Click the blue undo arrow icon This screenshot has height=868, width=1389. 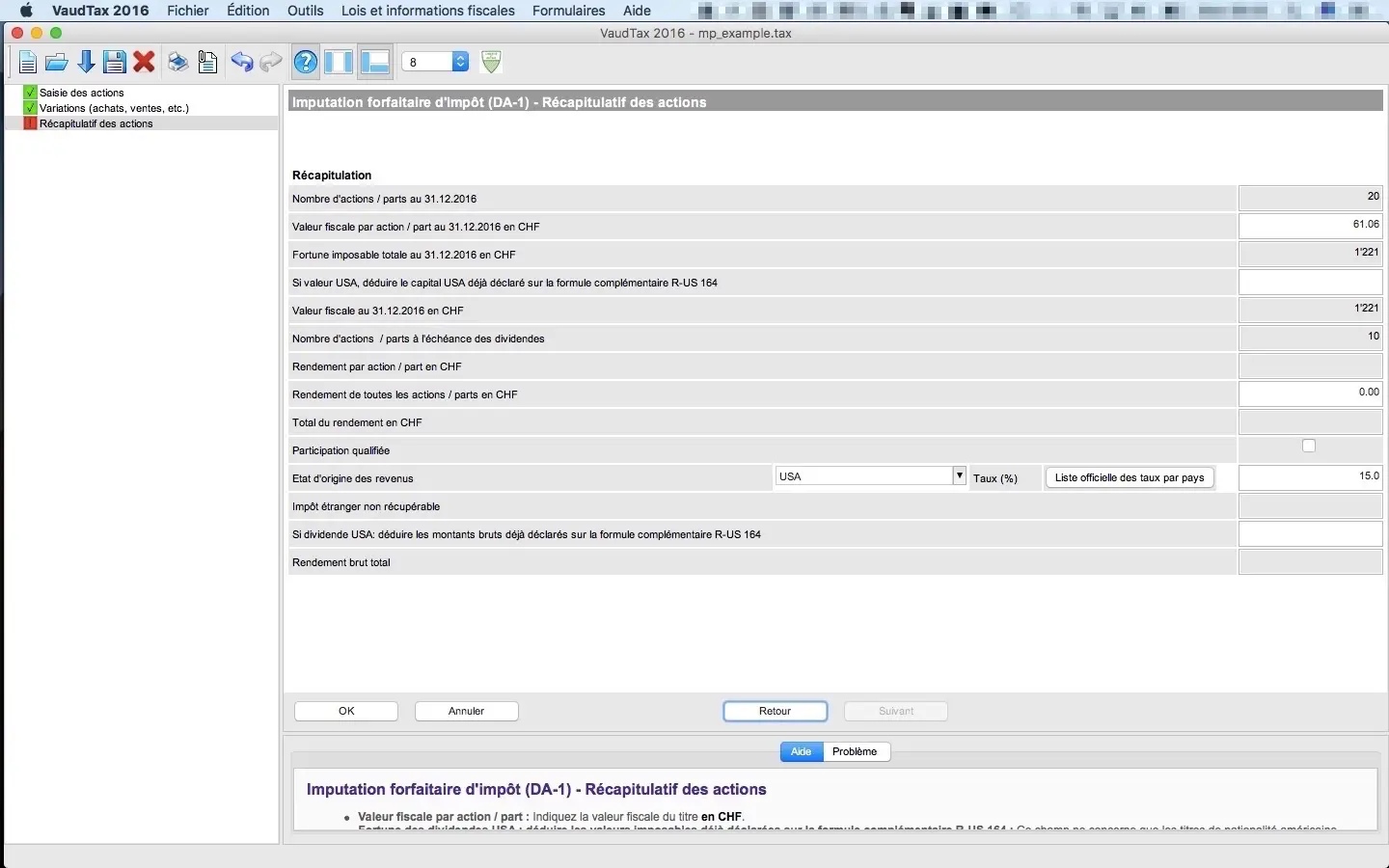pos(241,63)
